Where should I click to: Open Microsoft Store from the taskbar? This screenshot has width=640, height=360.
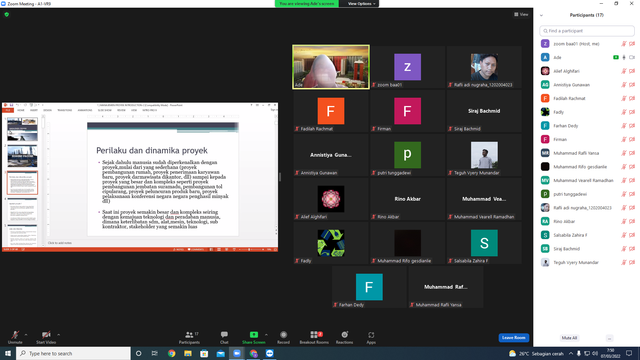(204, 353)
